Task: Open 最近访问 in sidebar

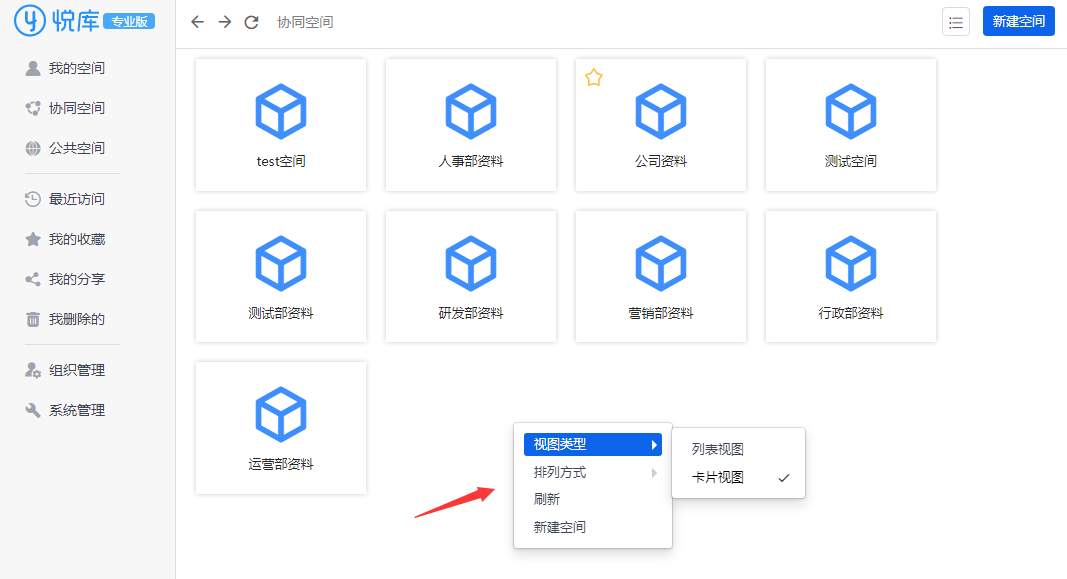Action: point(76,199)
